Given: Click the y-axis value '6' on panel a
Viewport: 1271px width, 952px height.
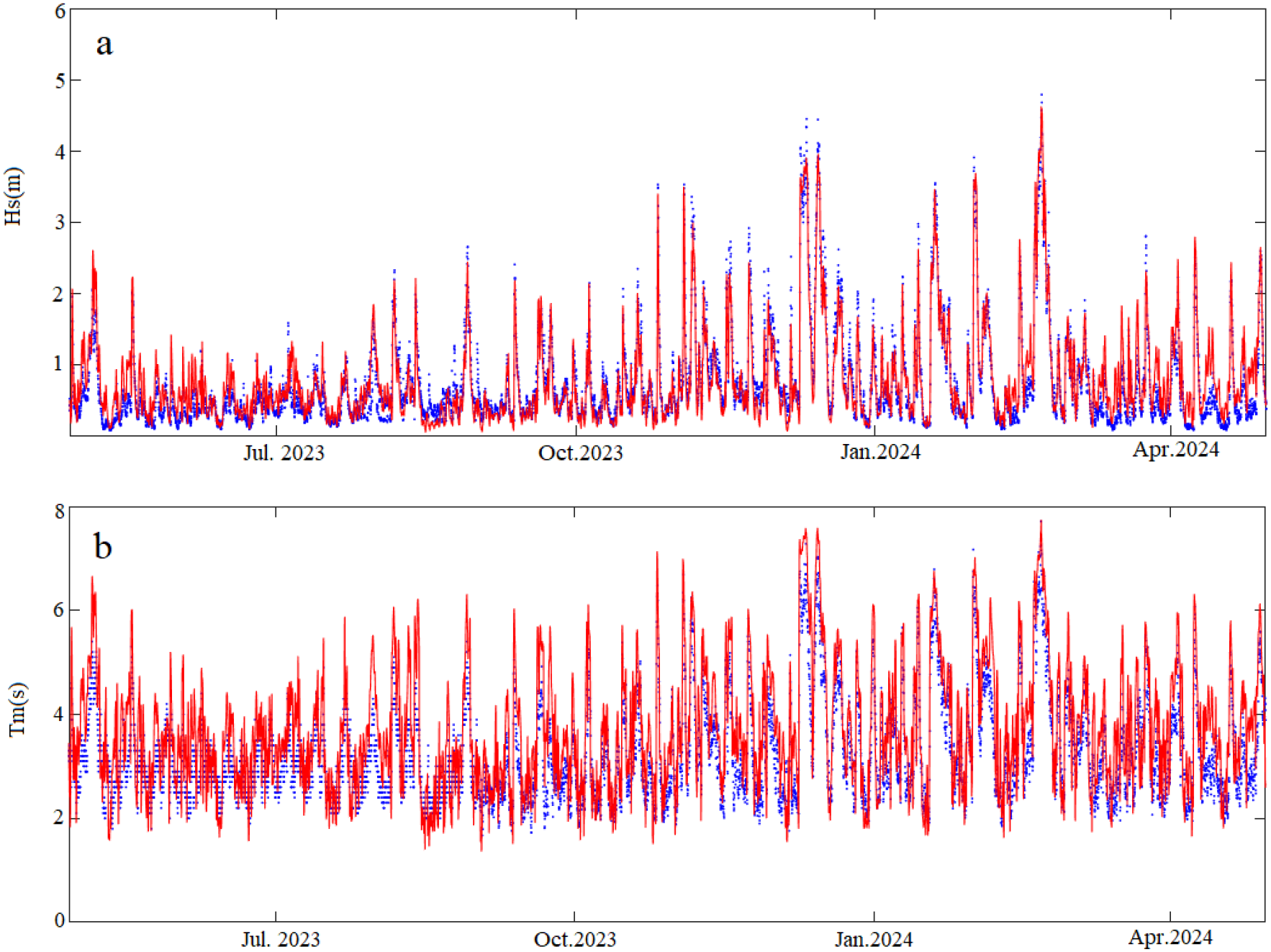Looking at the screenshot, I should click(60, 11).
